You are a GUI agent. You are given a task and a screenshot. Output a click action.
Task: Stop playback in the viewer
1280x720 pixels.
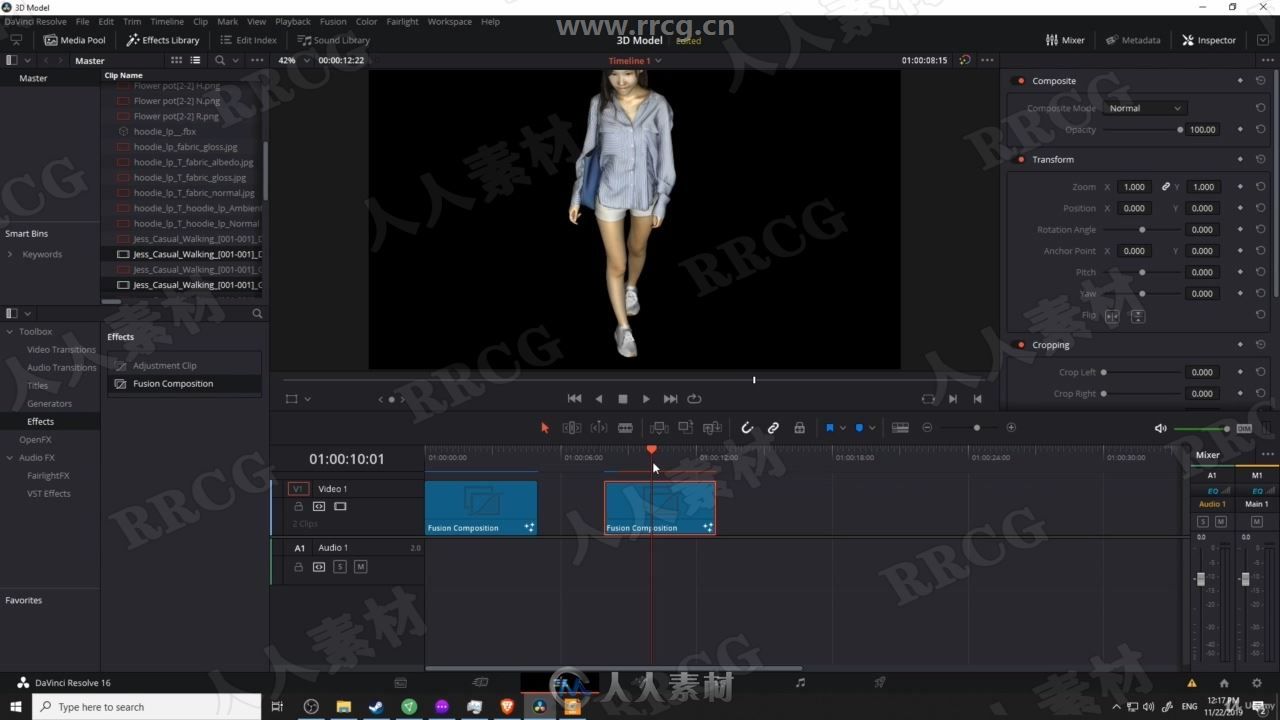(x=623, y=398)
